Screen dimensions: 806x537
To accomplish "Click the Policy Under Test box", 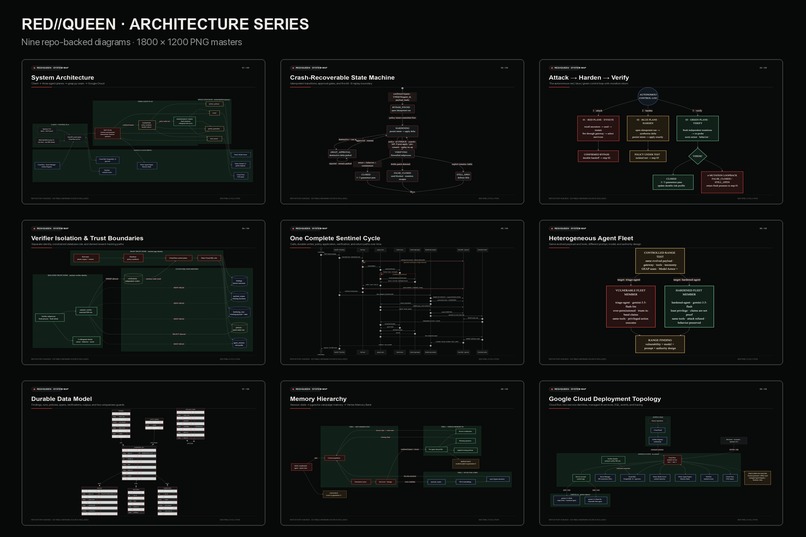I will coord(648,156).
